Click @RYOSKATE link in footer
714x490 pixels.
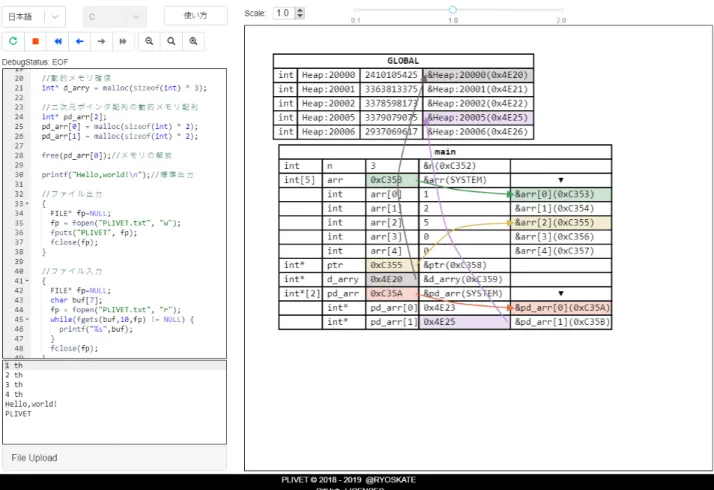pyautogui.click(x=391, y=480)
